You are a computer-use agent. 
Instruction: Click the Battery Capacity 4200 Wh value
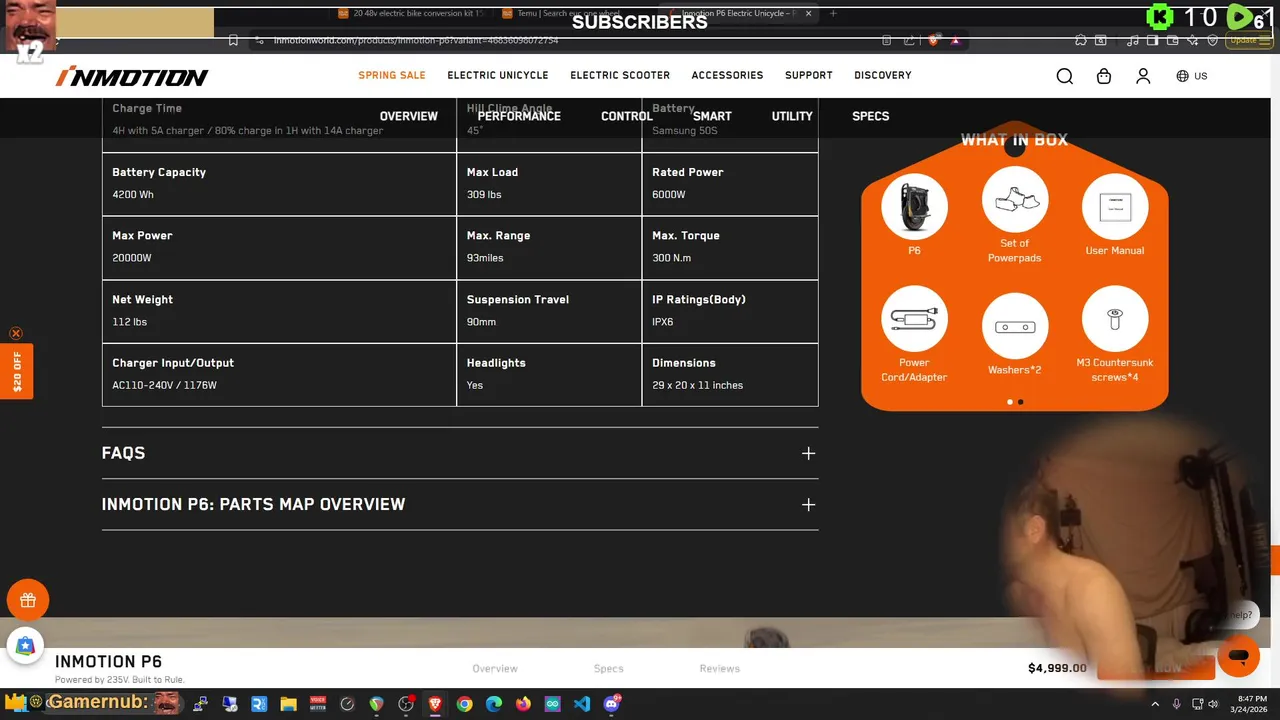pyautogui.click(x=133, y=195)
